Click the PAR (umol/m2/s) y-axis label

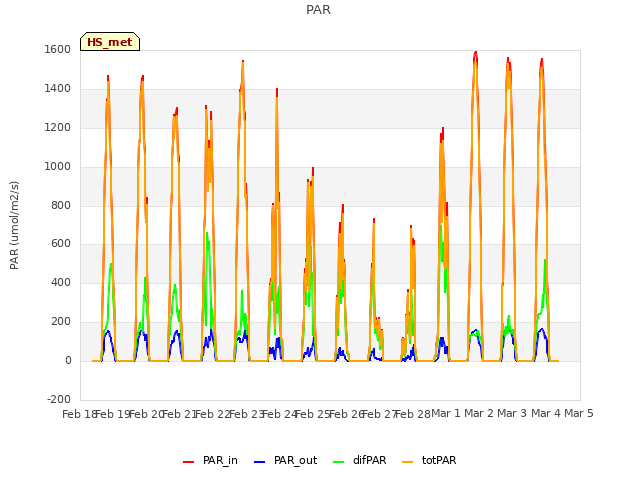point(14,225)
